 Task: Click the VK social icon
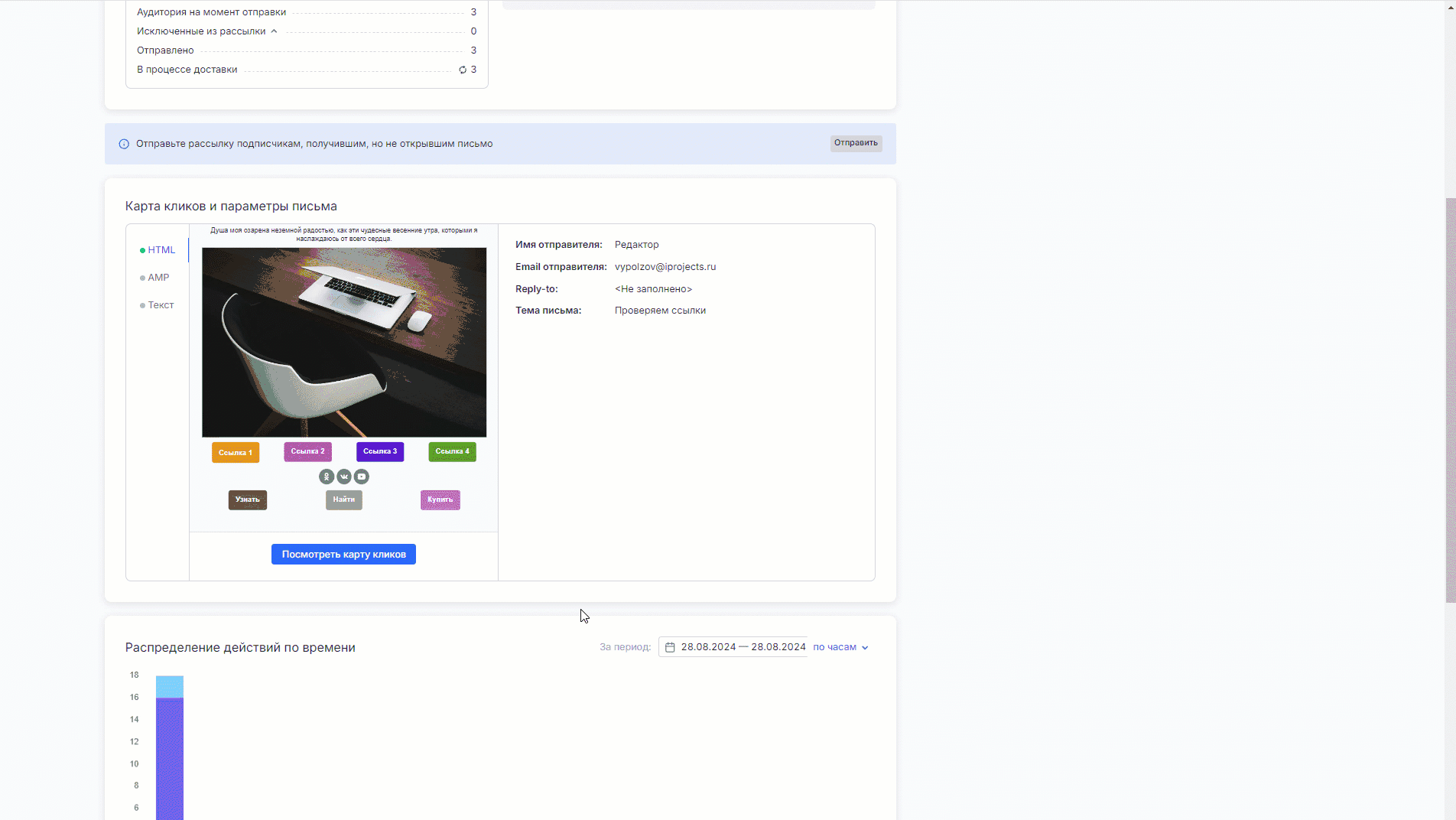(x=344, y=477)
